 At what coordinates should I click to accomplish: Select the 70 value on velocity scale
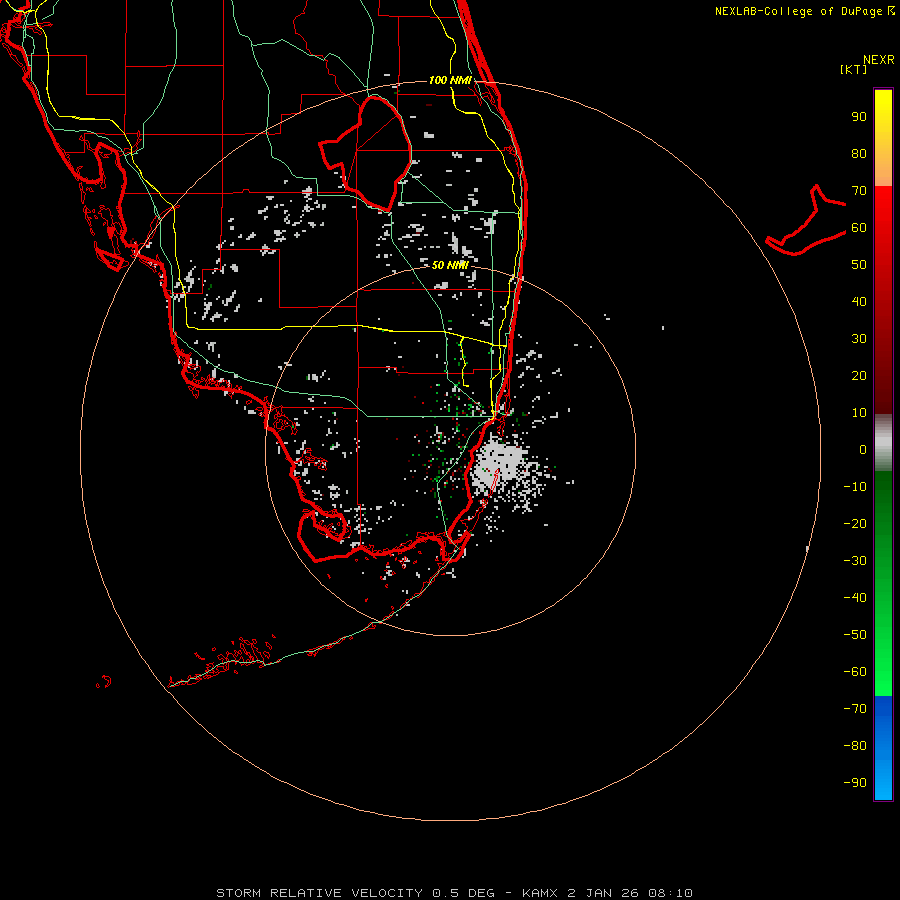point(859,191)
